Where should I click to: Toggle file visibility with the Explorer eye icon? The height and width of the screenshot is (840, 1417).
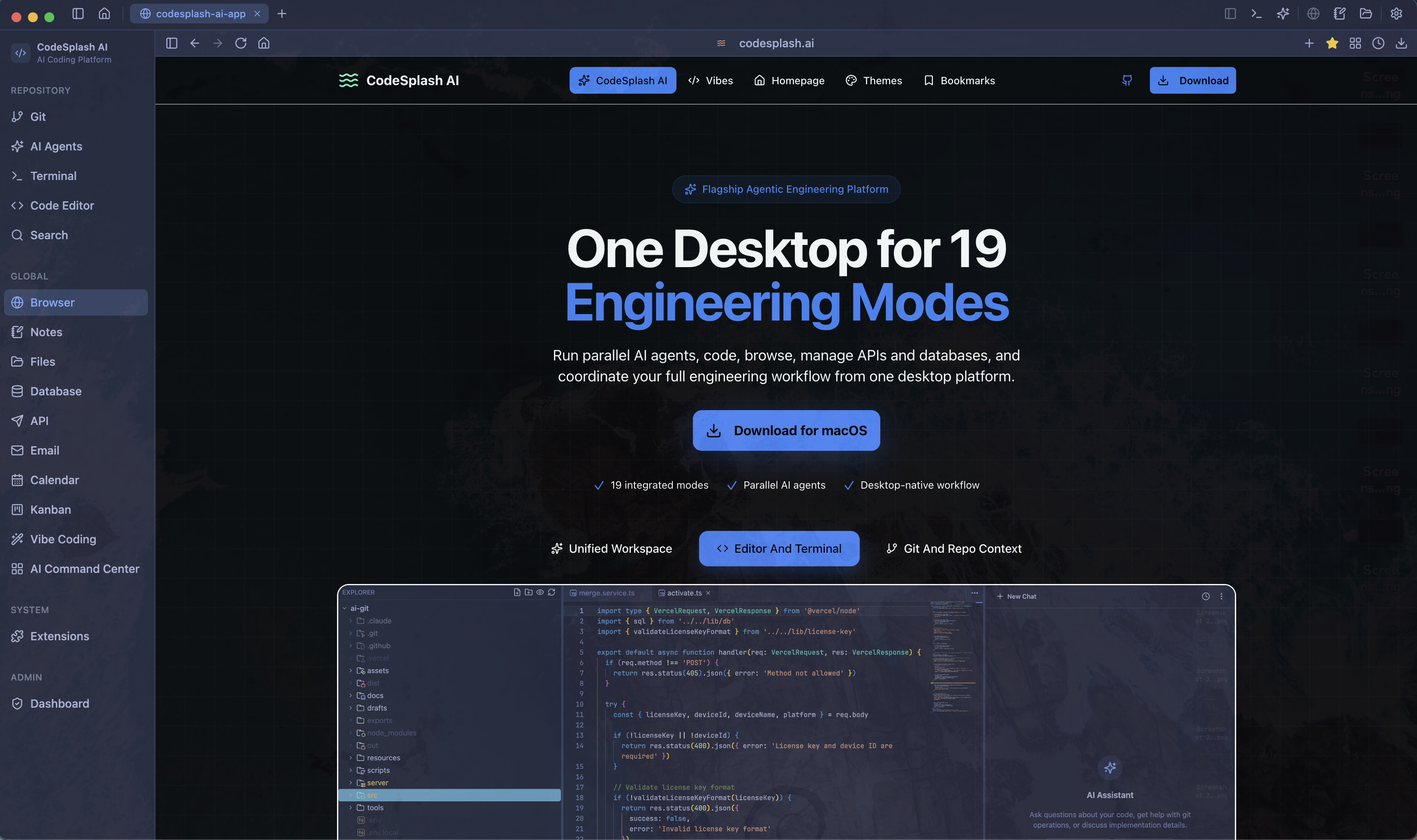540,592
